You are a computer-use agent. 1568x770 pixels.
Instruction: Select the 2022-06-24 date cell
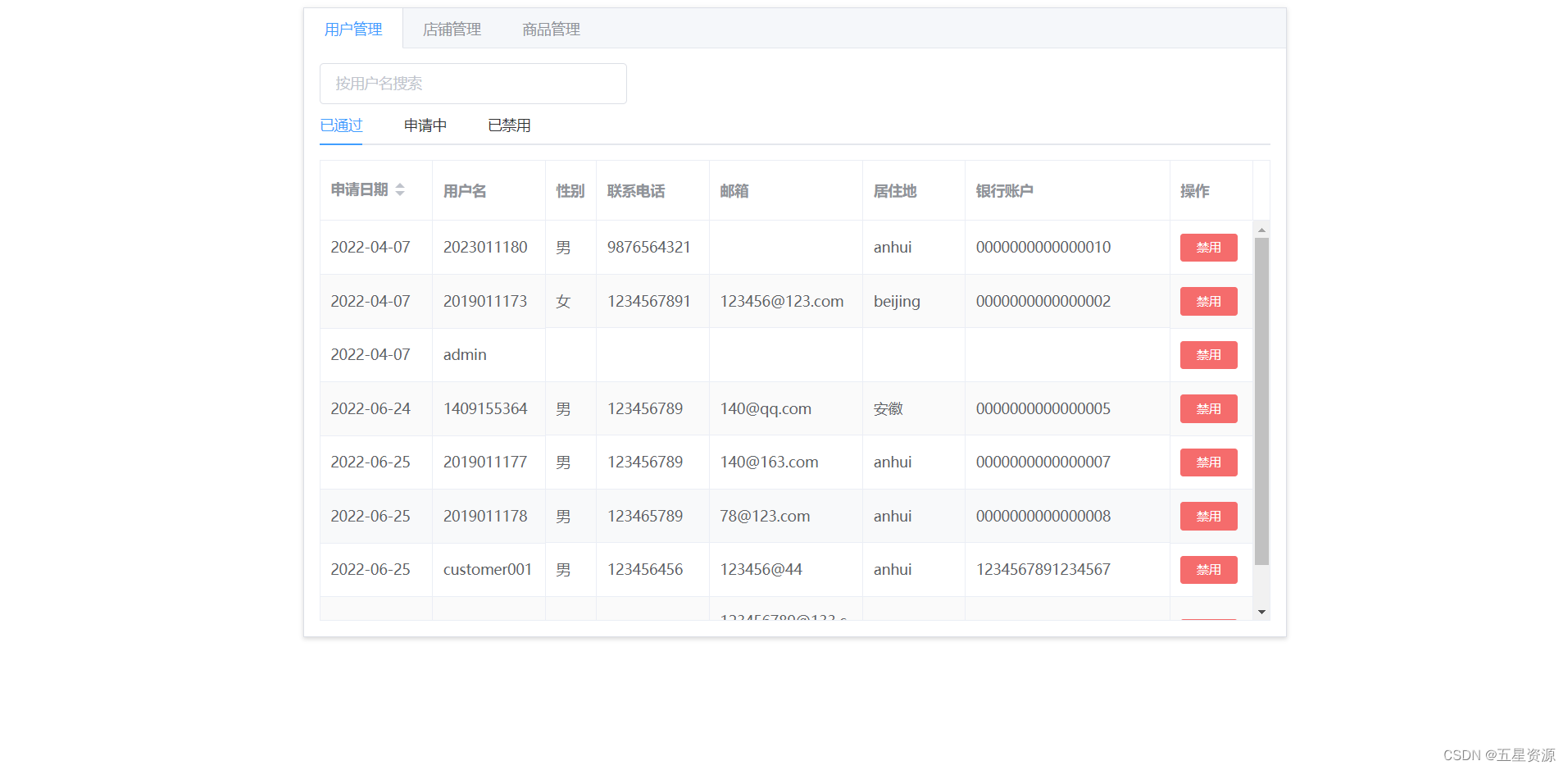click(370, 408)
